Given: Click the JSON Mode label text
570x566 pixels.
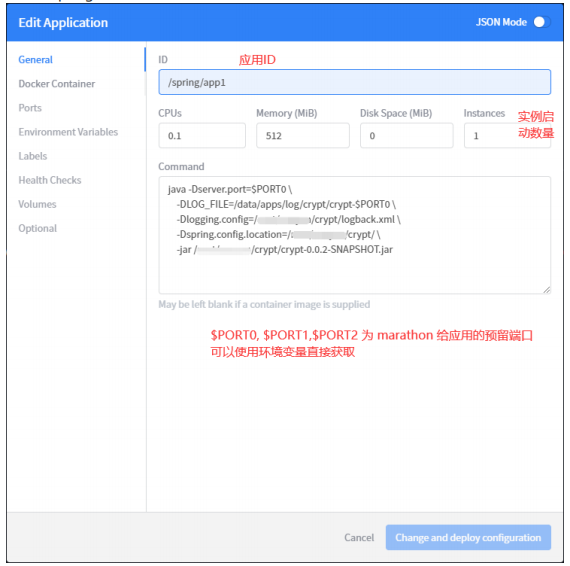Looking at the screenshot, I should (501, 22).
